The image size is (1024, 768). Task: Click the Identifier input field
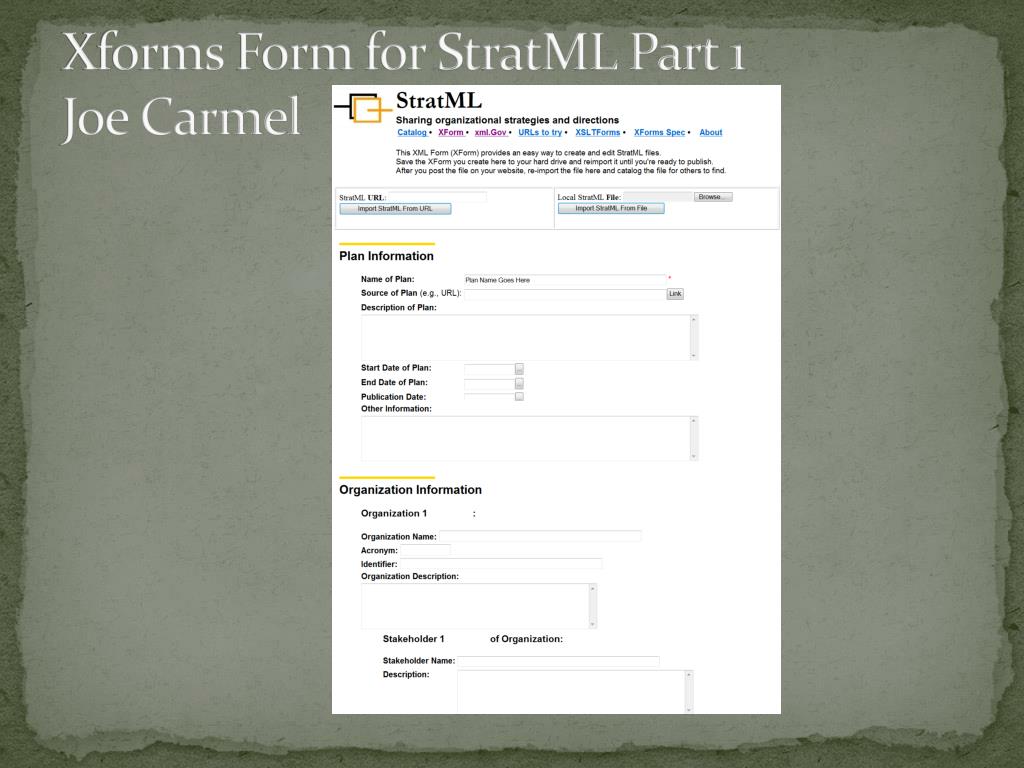(501, 564)
